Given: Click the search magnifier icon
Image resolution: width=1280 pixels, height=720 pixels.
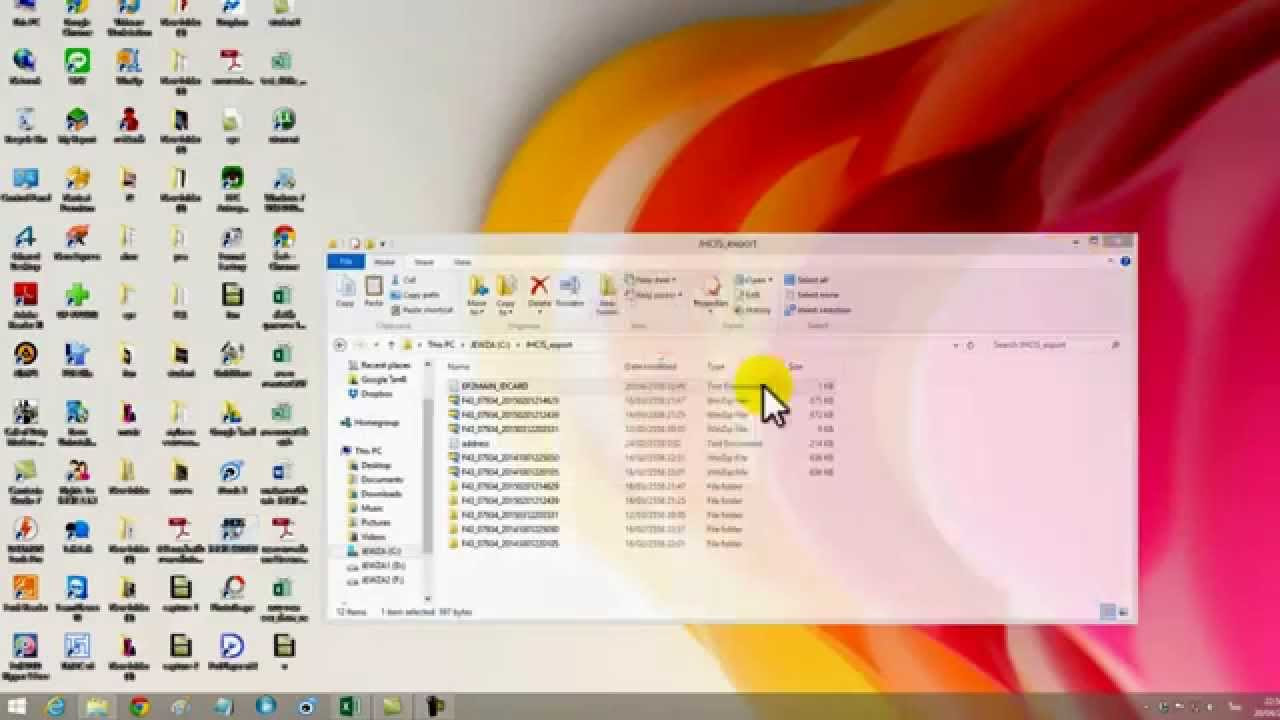Looking at the screenshot, I should pos(1116,345).
